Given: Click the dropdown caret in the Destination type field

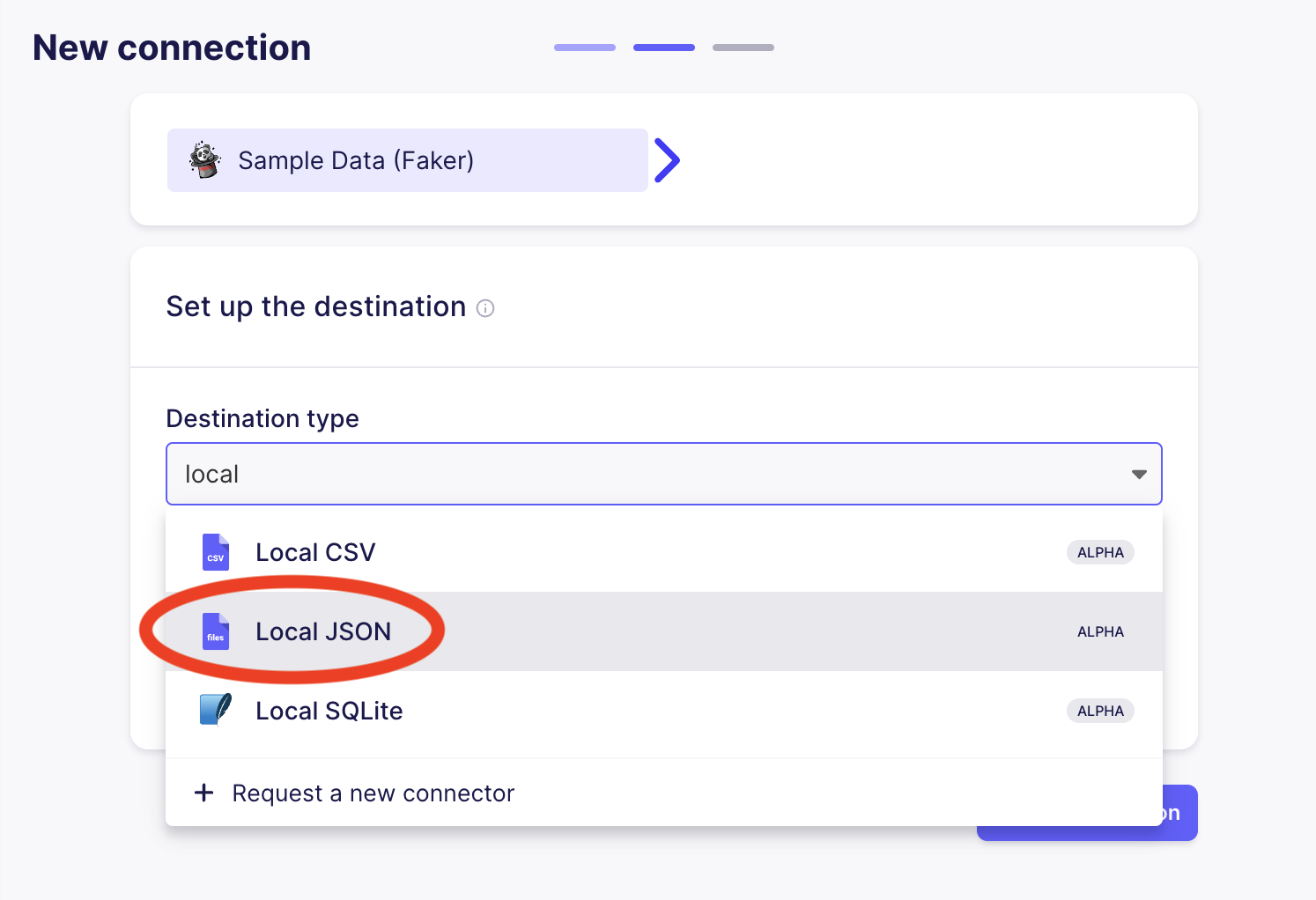Looking at the screenshot, I should 1139,474.
